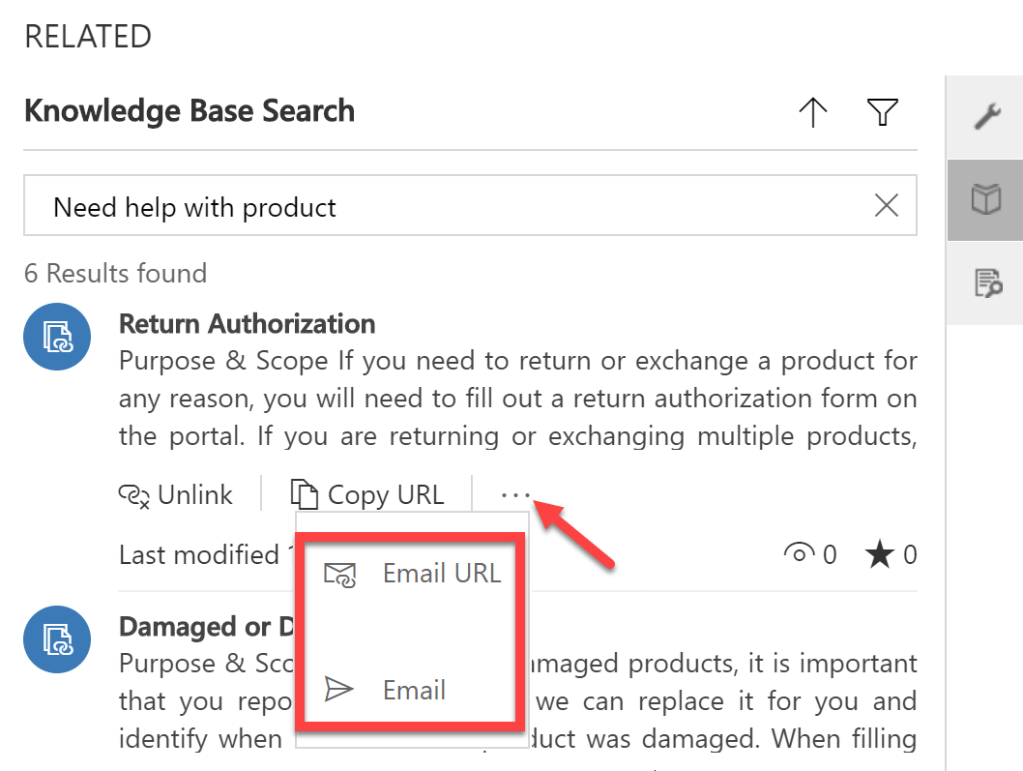Click the wrench icon in right sidebar
The width and height of the screenshot is (1023, 771).
point(986,117)
